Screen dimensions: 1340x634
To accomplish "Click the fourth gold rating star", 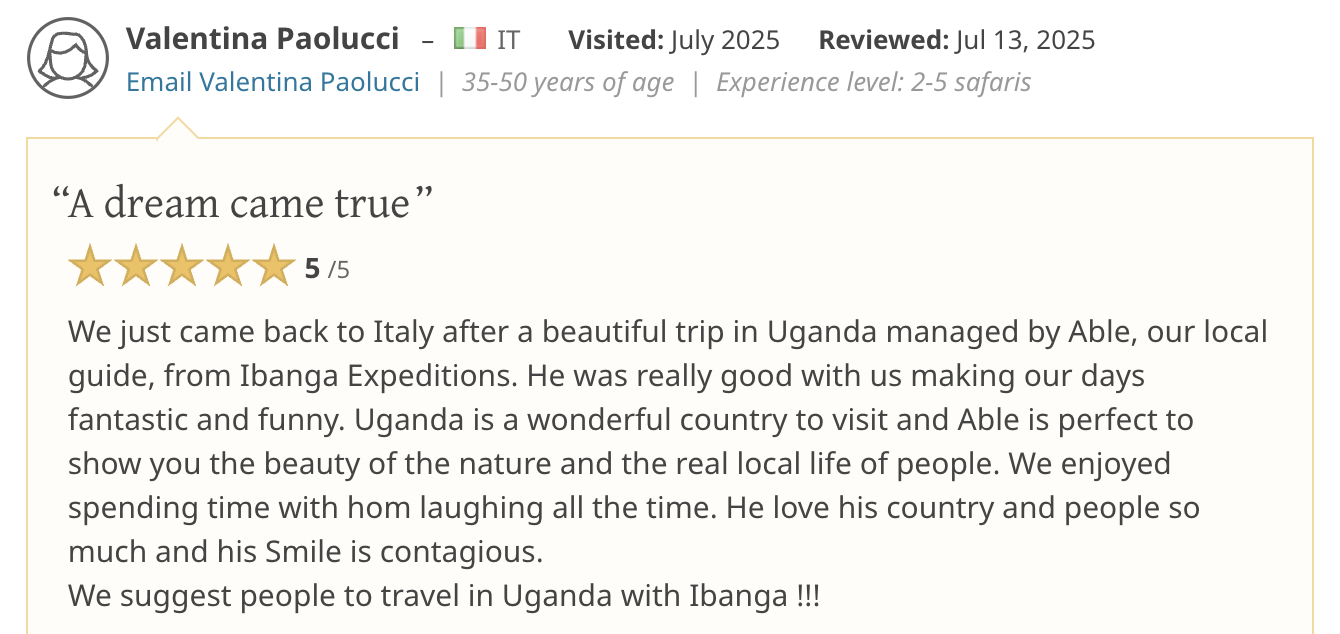I will click(x=228, y=268).
